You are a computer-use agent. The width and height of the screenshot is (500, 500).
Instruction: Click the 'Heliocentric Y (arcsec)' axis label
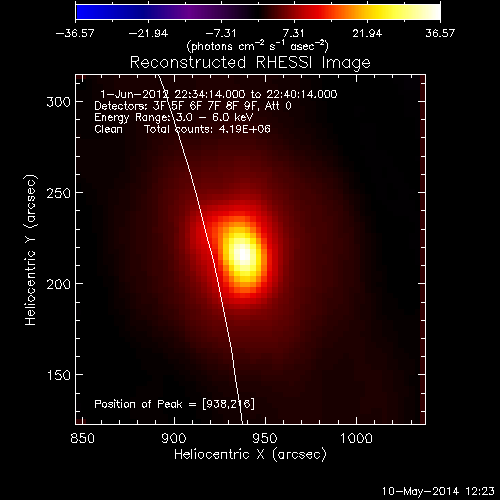(x=30, y=250)
